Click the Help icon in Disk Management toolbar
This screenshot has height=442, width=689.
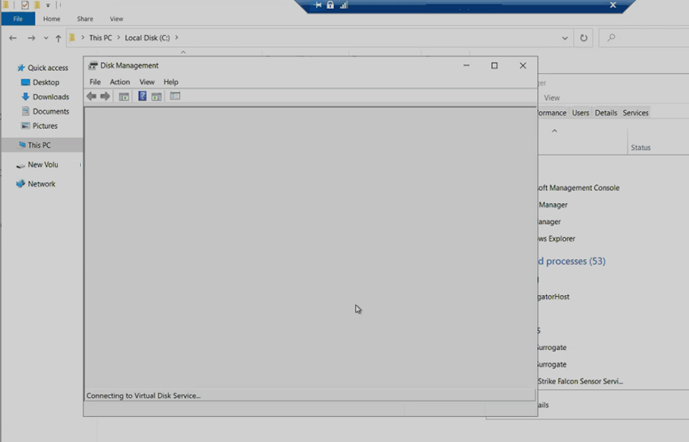coord(142,97)
